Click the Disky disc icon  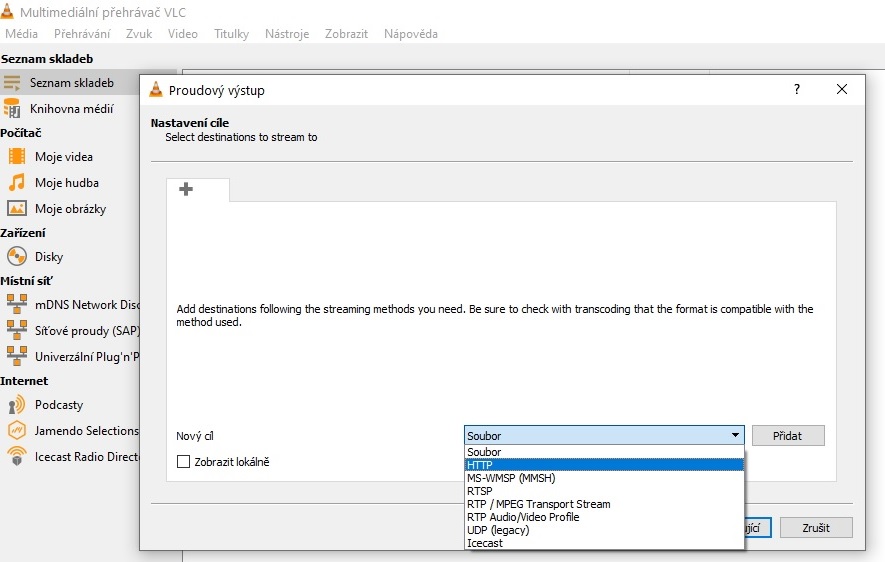pyautogui.click(x=17, y=256)
